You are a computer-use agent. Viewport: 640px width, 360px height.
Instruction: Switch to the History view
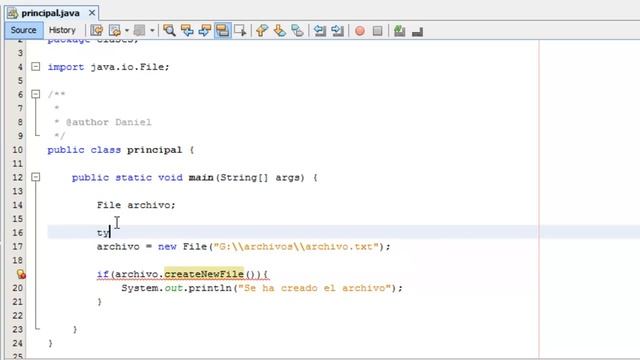click(62, 30)
